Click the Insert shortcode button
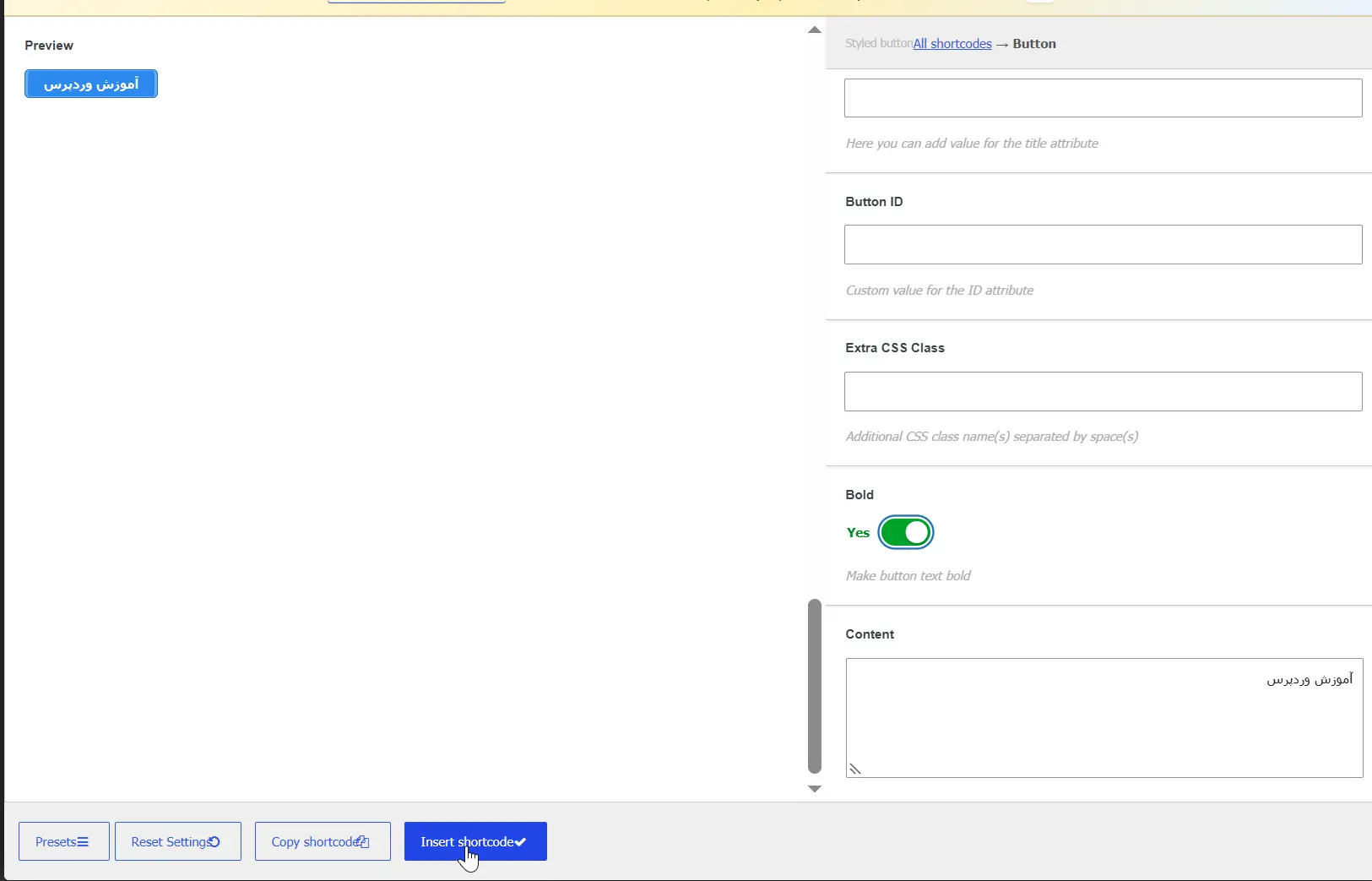 475,841
